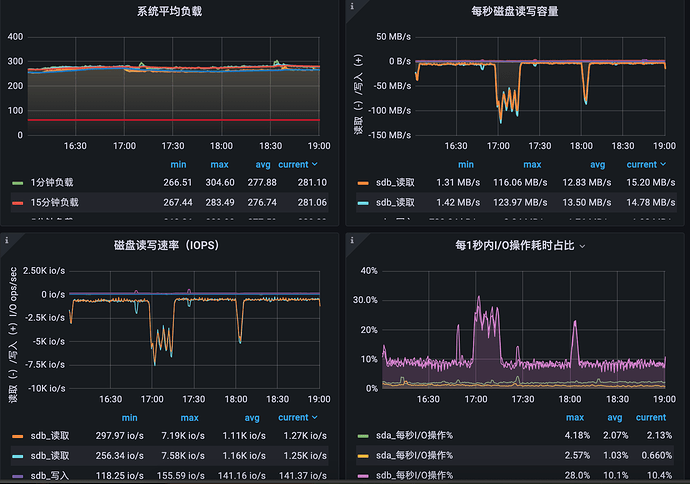Image resolution: width=690 pixels, height=484 pixels.
Task: Click green color swatch beside 1分钟负载
Action: click(x=17, y=184)
